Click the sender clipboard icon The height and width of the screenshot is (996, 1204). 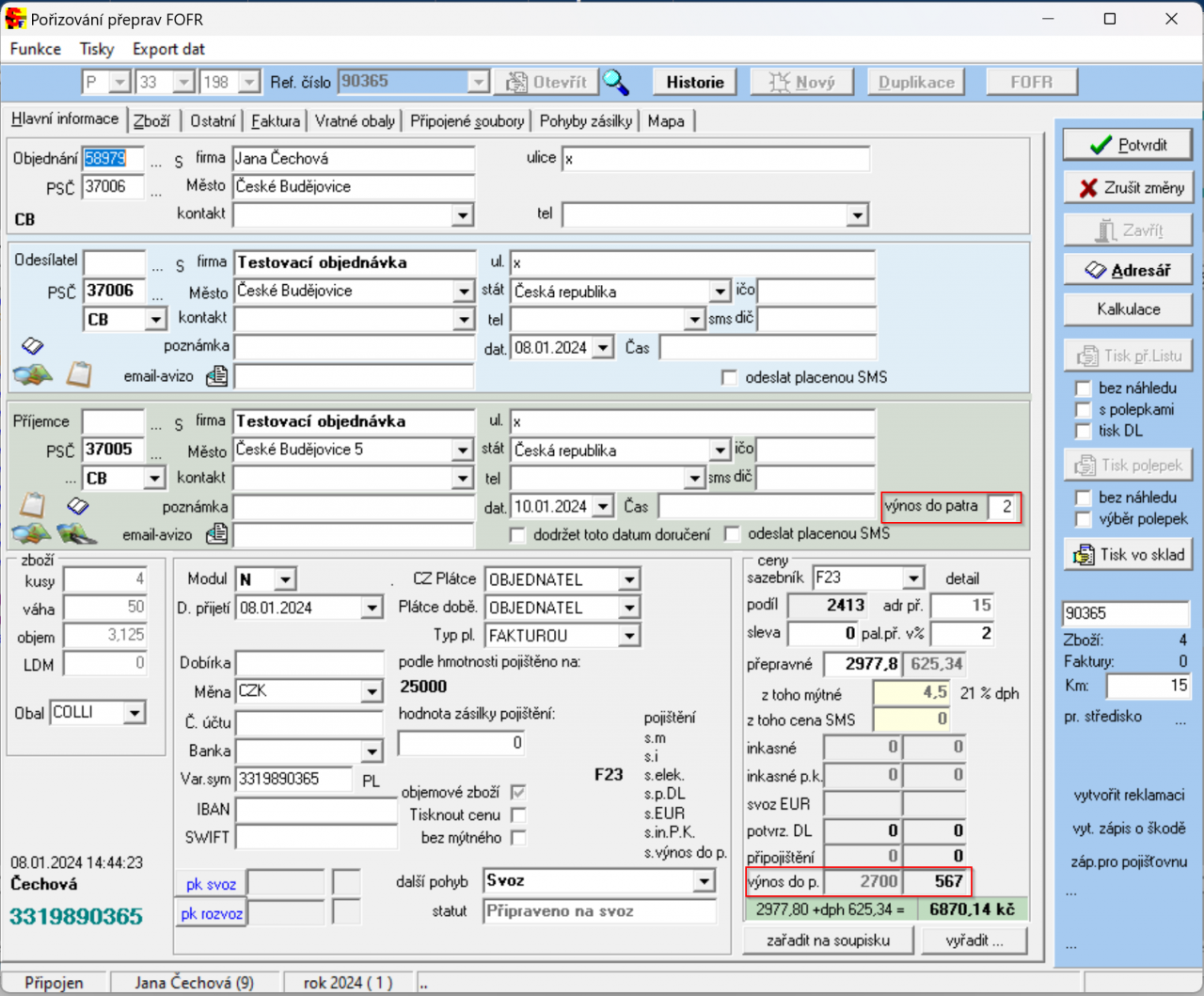point(79,375)
